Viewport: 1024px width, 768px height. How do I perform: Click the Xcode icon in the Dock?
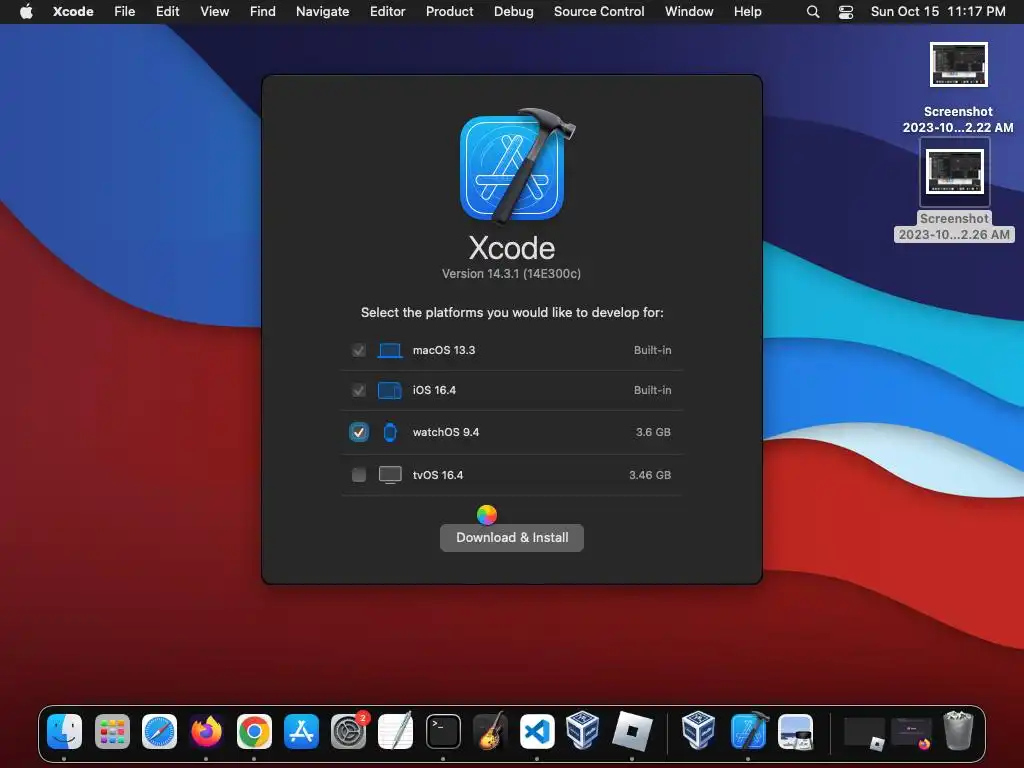point(748,731)
